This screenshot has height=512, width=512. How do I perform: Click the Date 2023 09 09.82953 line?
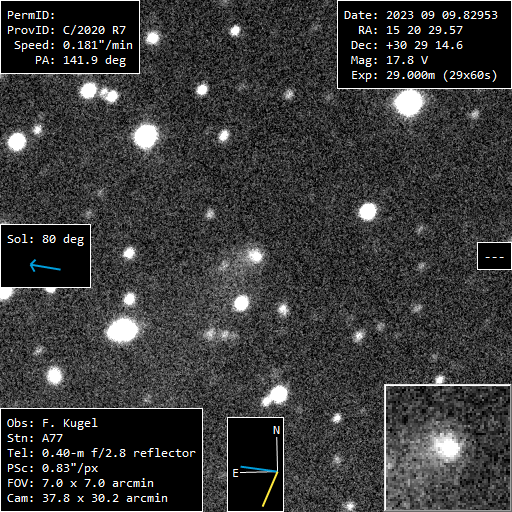coord(421,15)
